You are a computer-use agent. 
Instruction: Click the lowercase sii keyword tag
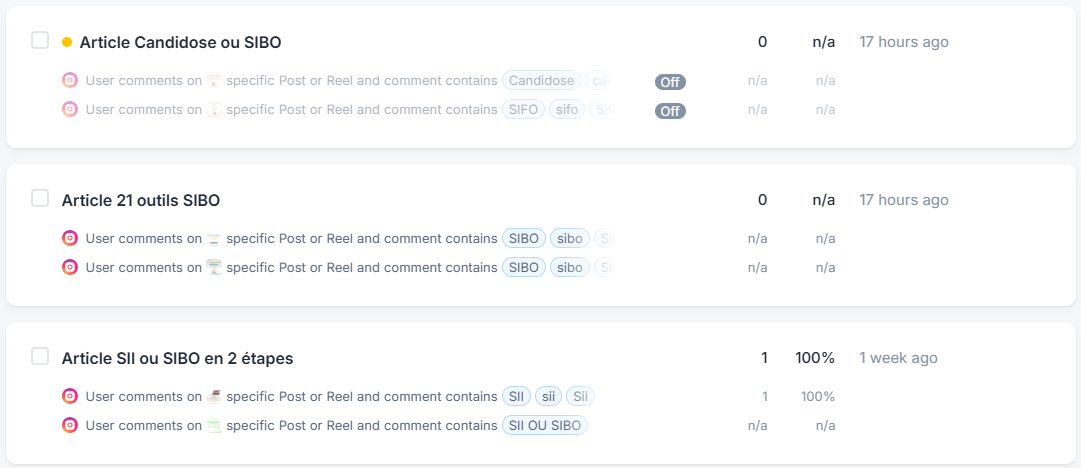tap(549, 396)
